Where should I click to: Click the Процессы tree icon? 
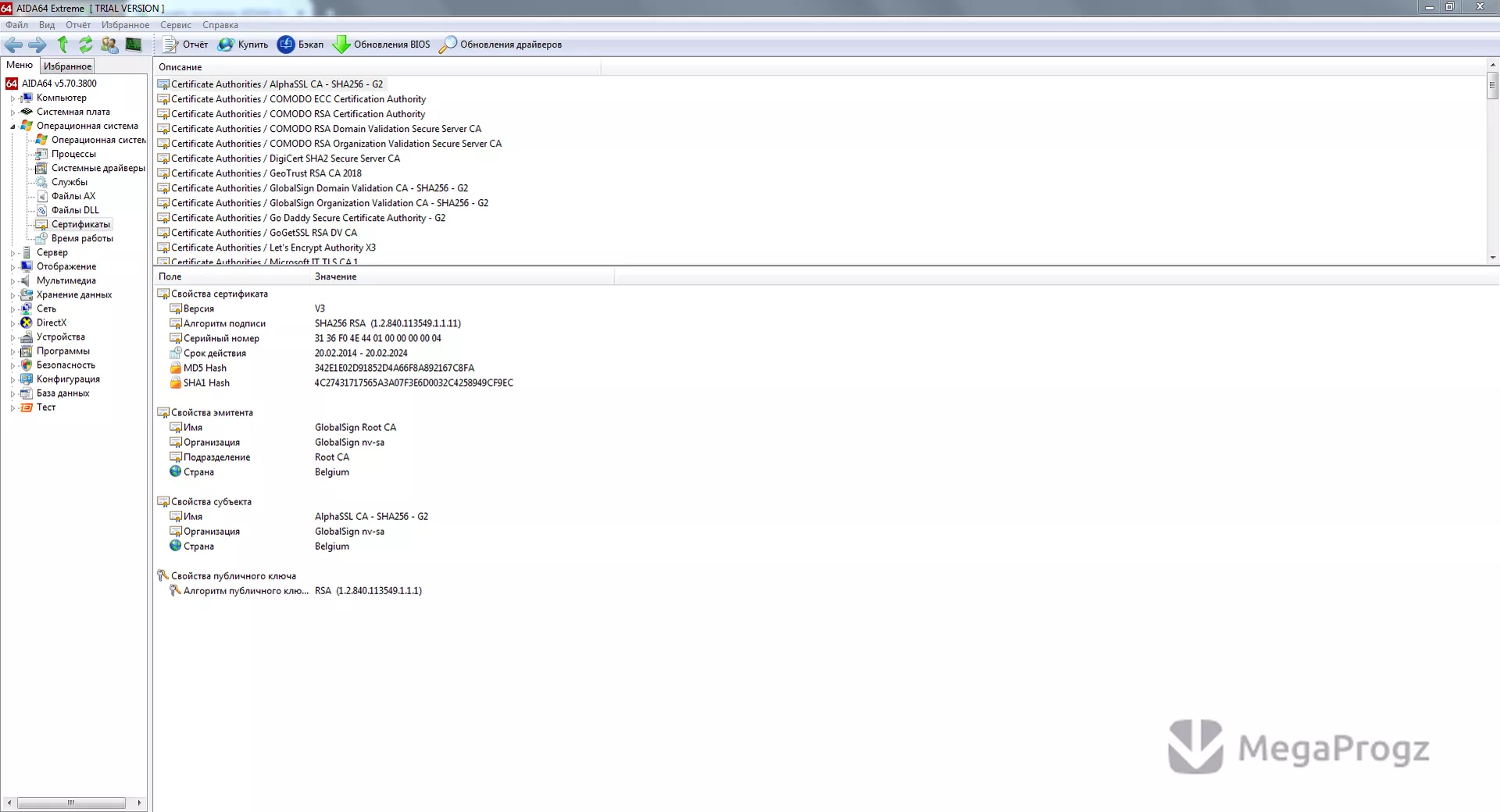[41, 154]
